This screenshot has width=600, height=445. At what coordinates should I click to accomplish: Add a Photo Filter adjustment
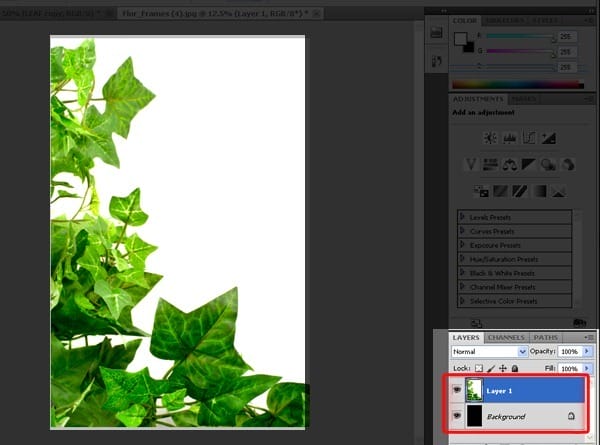click(549, 165)
